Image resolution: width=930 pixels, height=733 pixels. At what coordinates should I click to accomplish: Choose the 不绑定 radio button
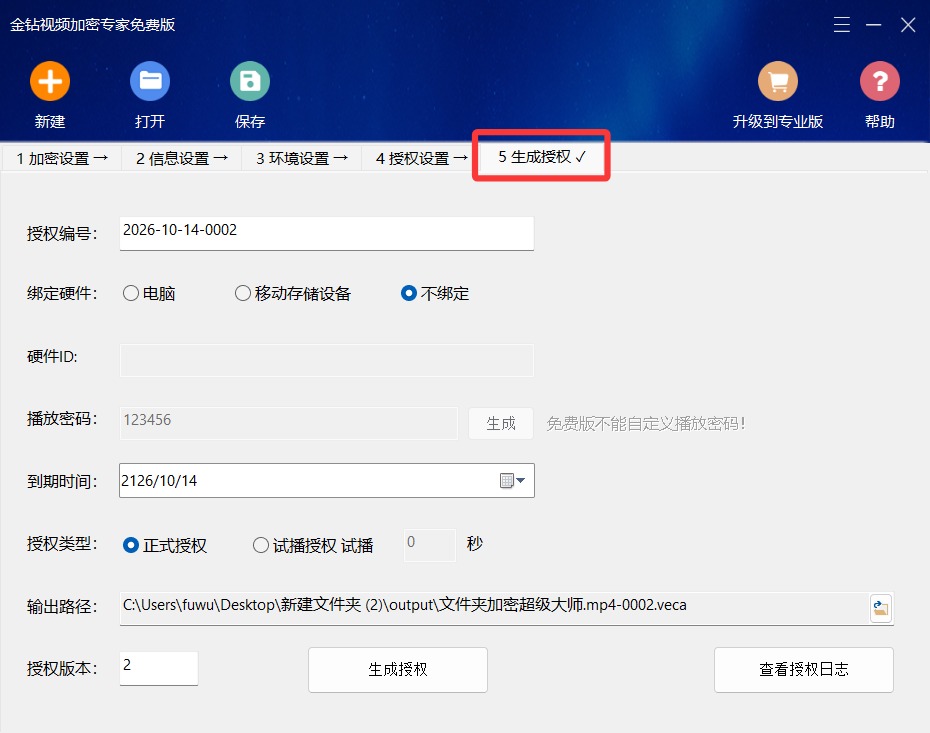click(409, 293)
